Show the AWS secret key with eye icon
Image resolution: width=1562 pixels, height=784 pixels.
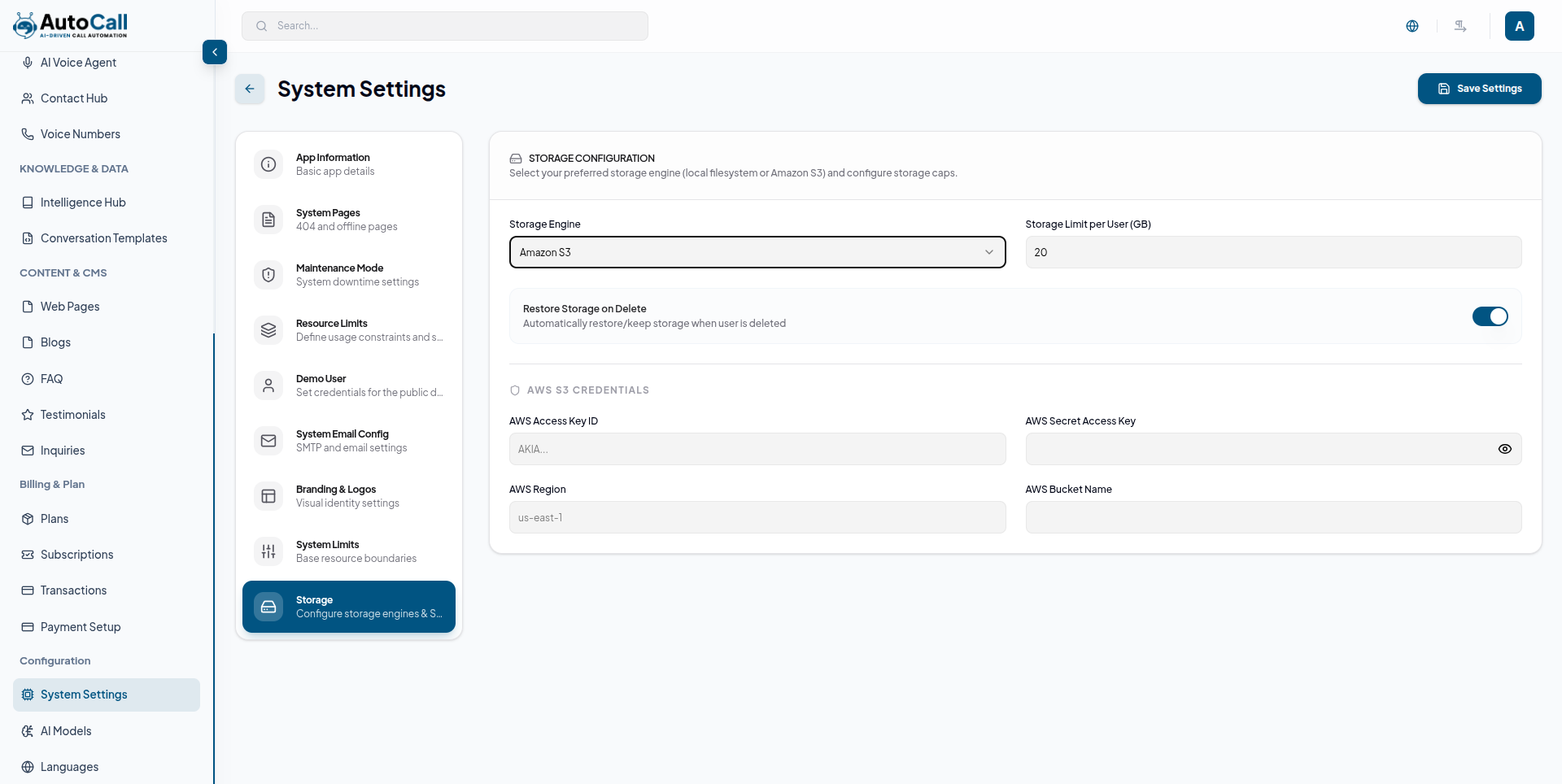[1505, 449]
